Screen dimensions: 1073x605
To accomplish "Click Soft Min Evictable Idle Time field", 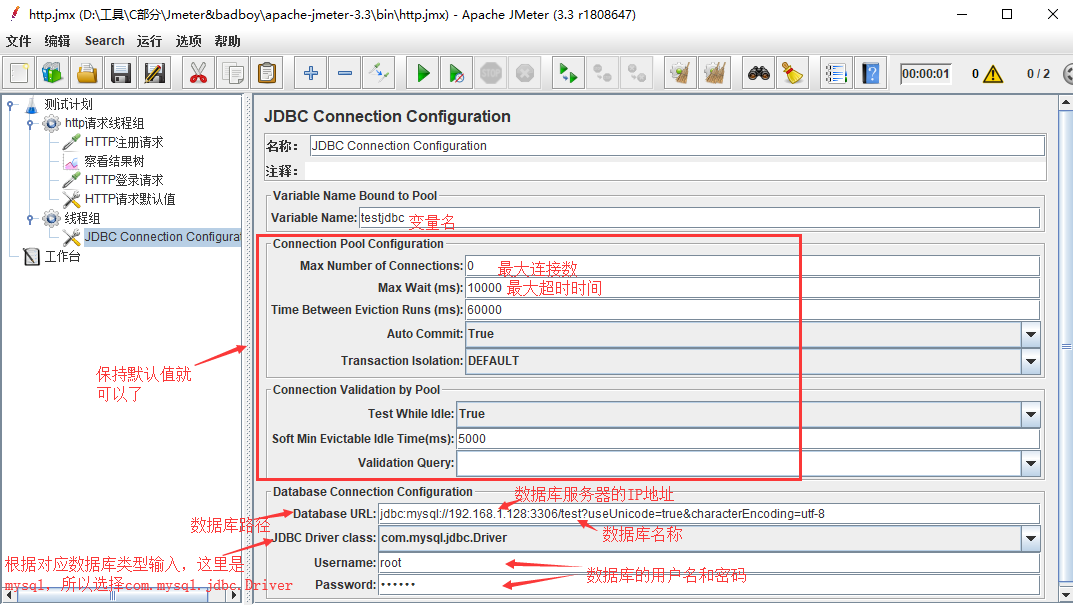I will tap(748, 439).
